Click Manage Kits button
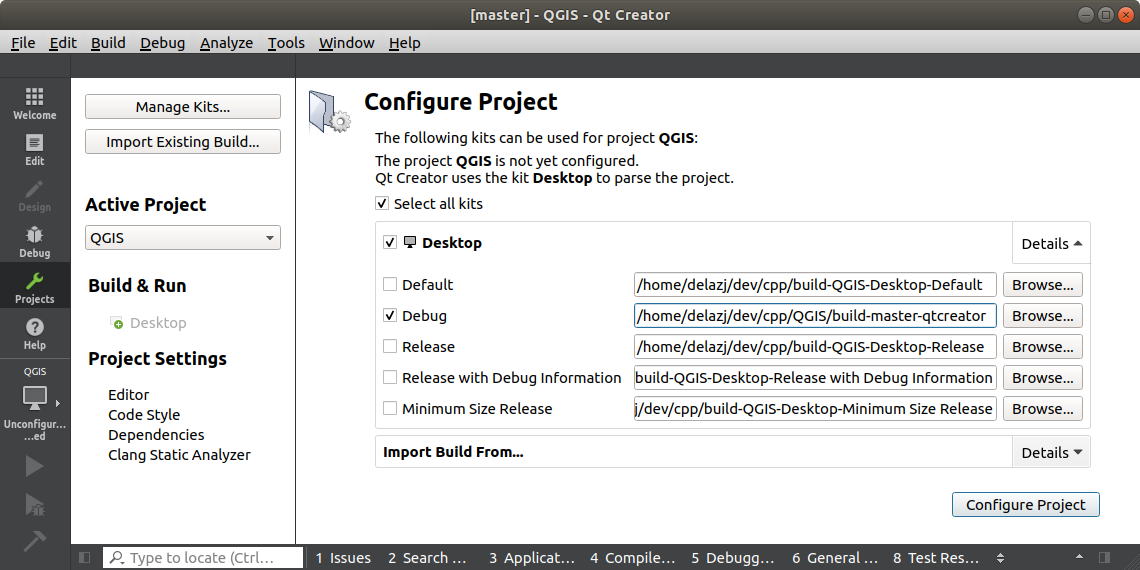This screenshot has width=1140, height=570. point(182,107)
